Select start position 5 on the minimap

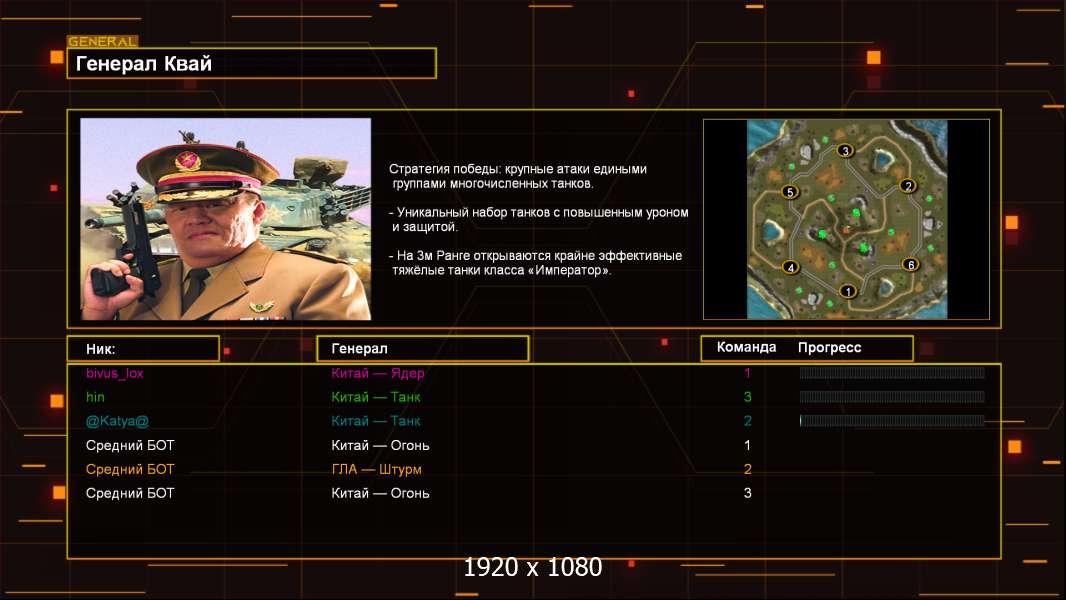pos(790,192)
